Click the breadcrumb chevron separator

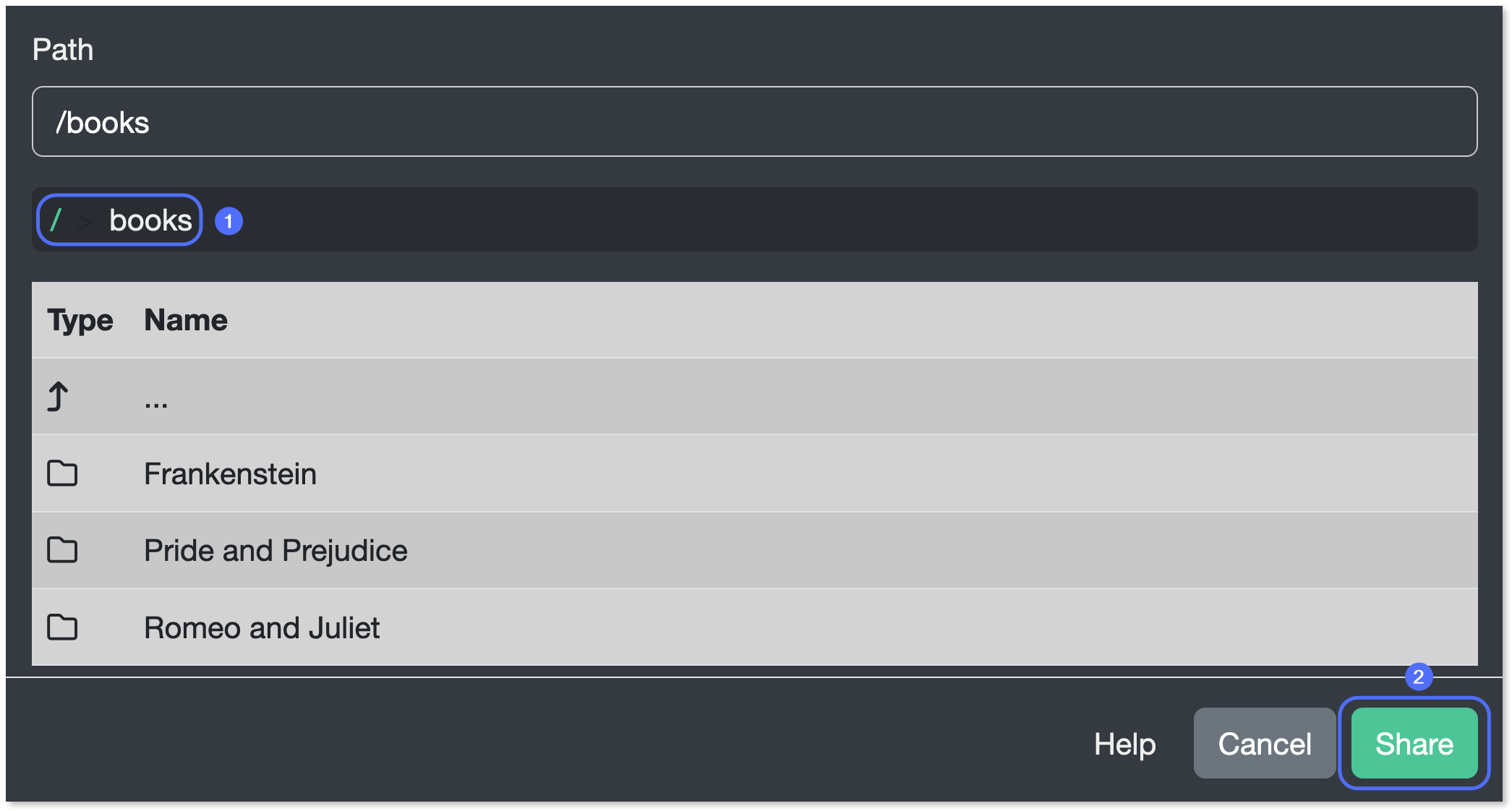tap(85, 221)
